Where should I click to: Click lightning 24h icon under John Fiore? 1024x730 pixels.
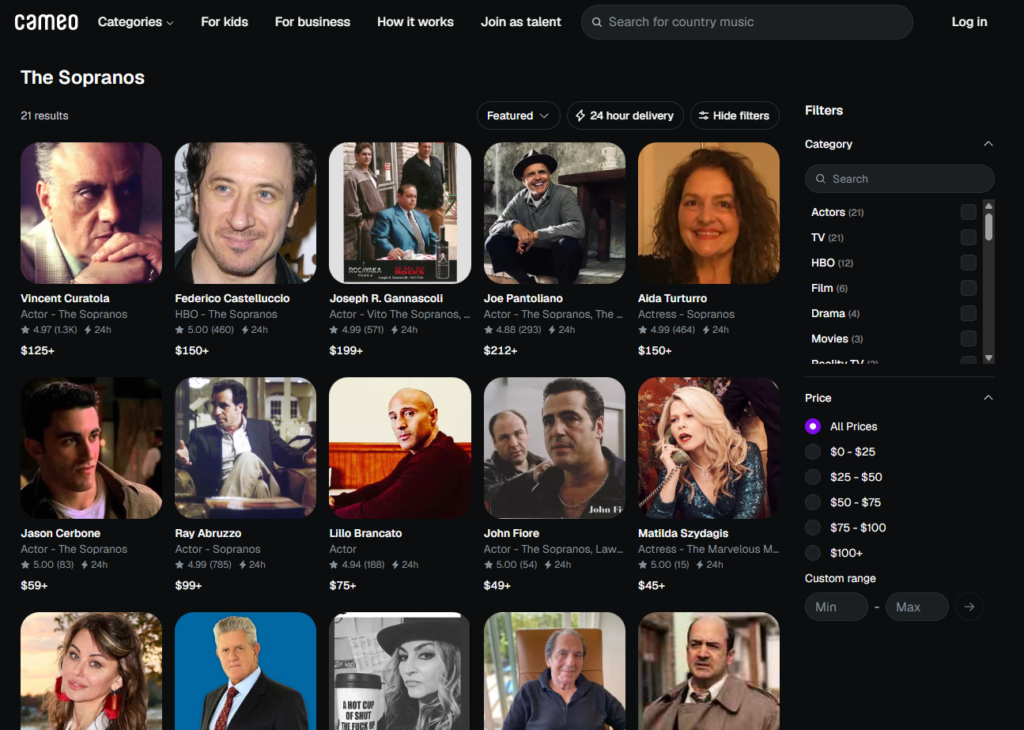pyautogui.click(x=548, y=565)
